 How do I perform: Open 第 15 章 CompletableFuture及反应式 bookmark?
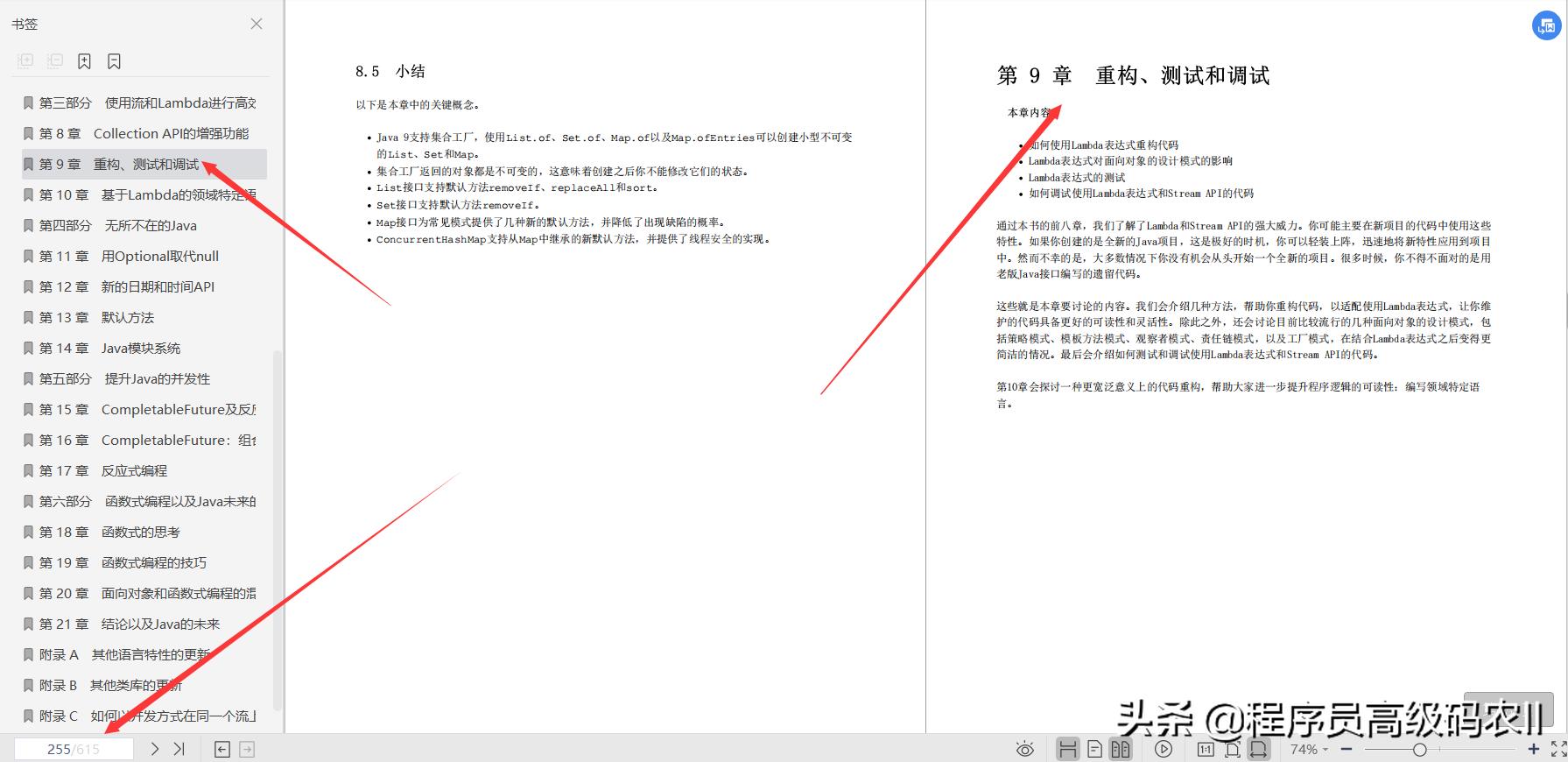point(144,410)
